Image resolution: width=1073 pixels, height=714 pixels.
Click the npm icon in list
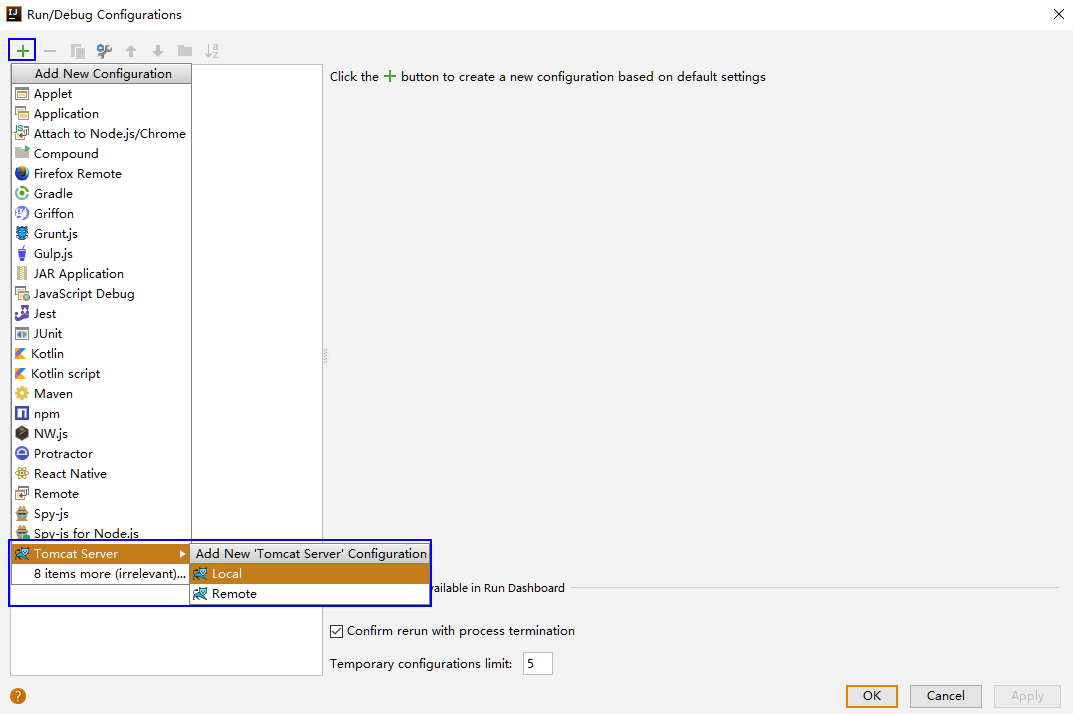click(x=22, y=413)
